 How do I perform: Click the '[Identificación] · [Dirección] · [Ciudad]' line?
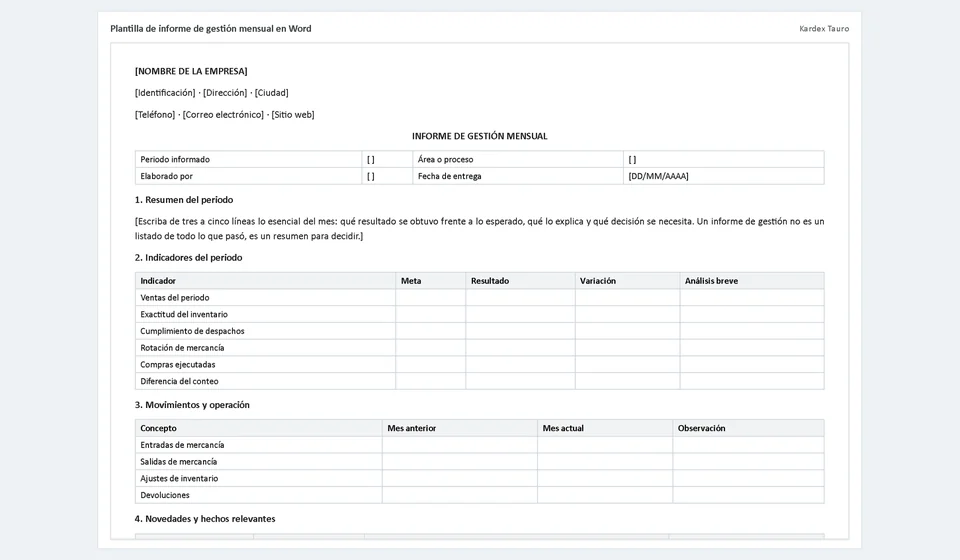pos(212,93)
